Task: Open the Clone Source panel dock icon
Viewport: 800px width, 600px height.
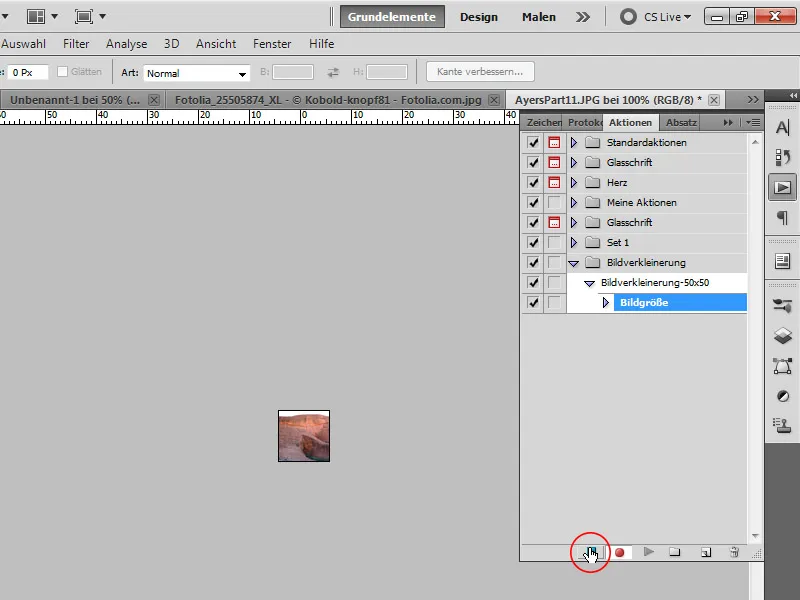Action: pos(782,426)
